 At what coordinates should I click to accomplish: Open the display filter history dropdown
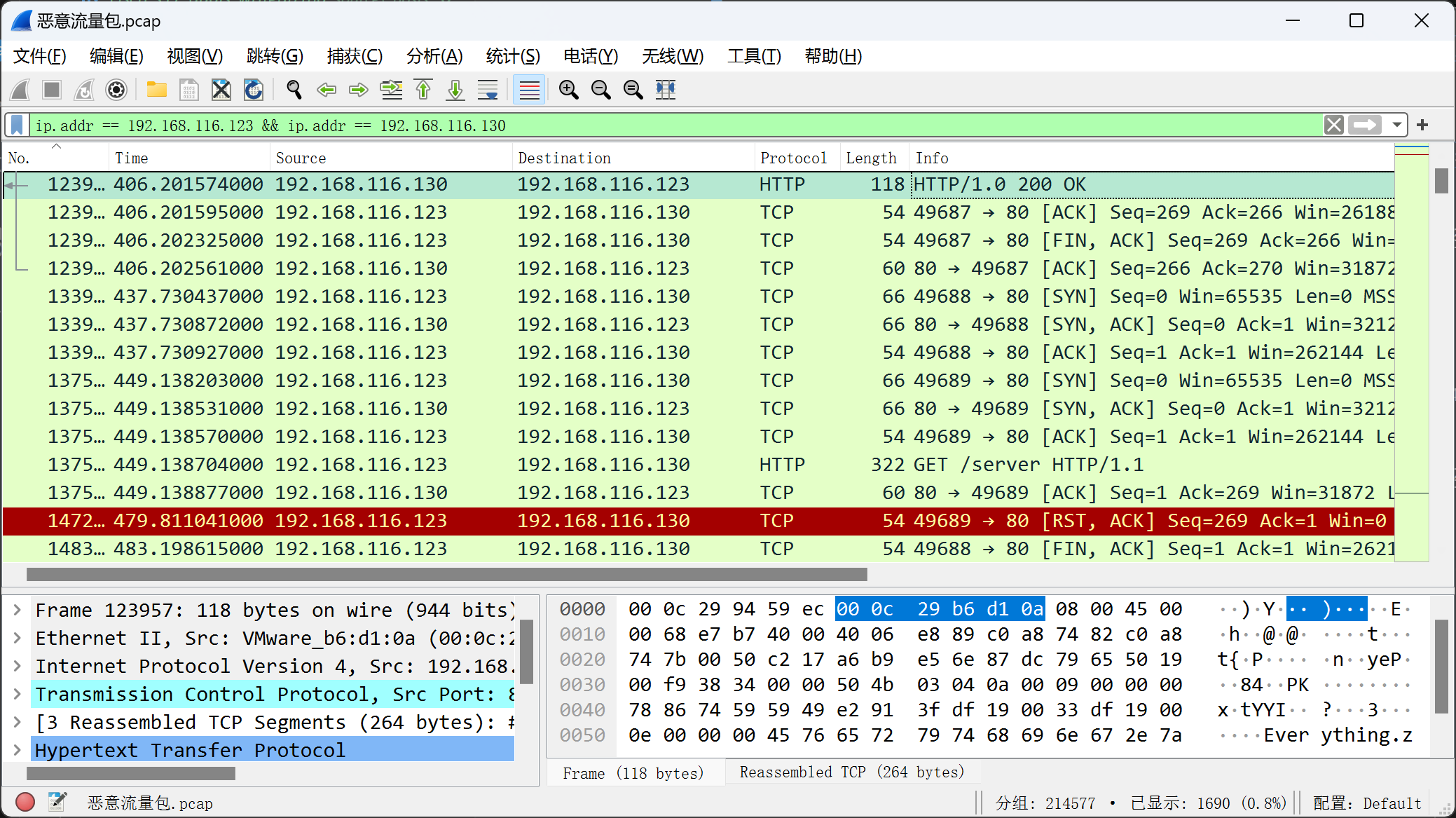pos(1396,125)
